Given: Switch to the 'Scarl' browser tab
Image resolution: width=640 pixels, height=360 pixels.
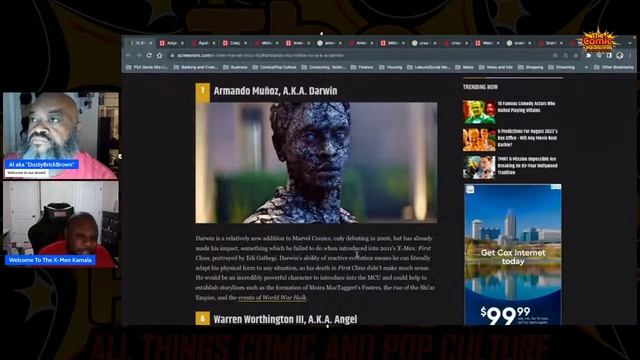Looking at the screenshot, I should [550, 43].
